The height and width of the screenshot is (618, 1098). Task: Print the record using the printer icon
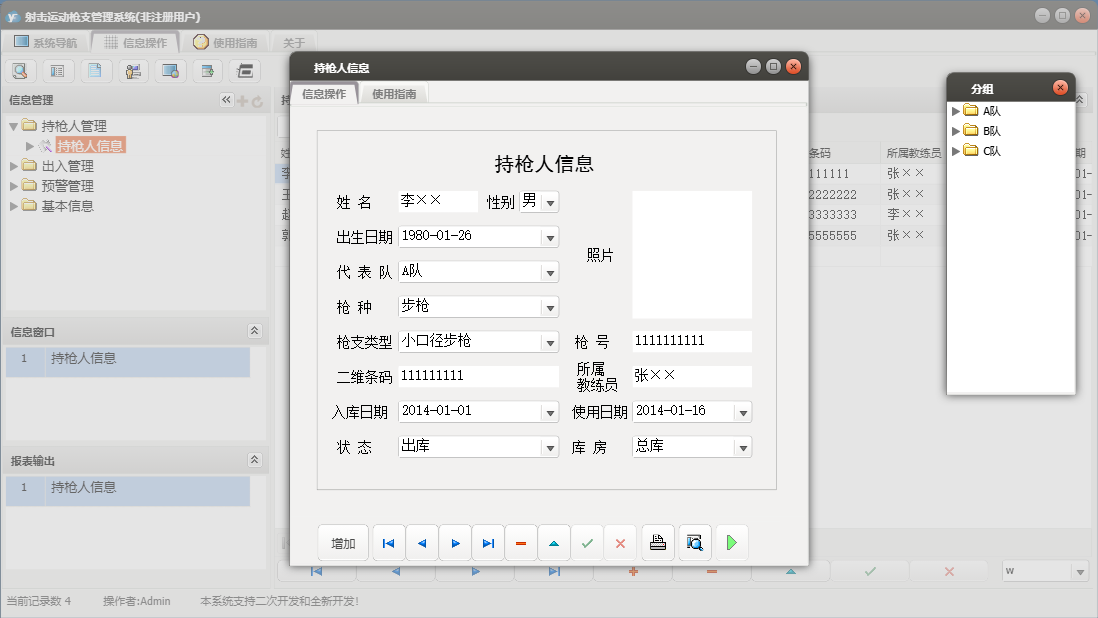657,542
